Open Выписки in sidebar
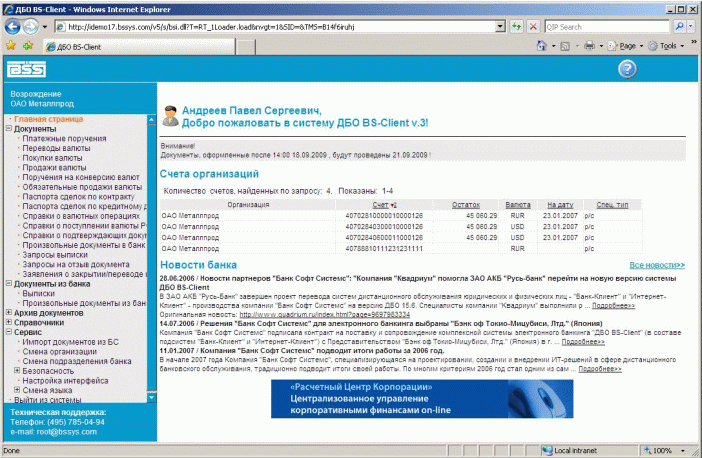 (39, 294)
